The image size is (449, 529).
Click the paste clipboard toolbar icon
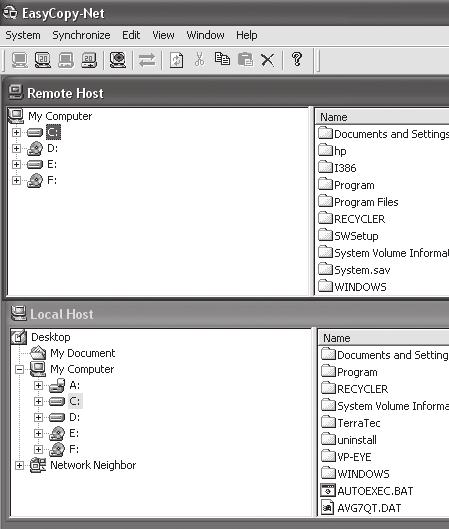tap(245, 59)
